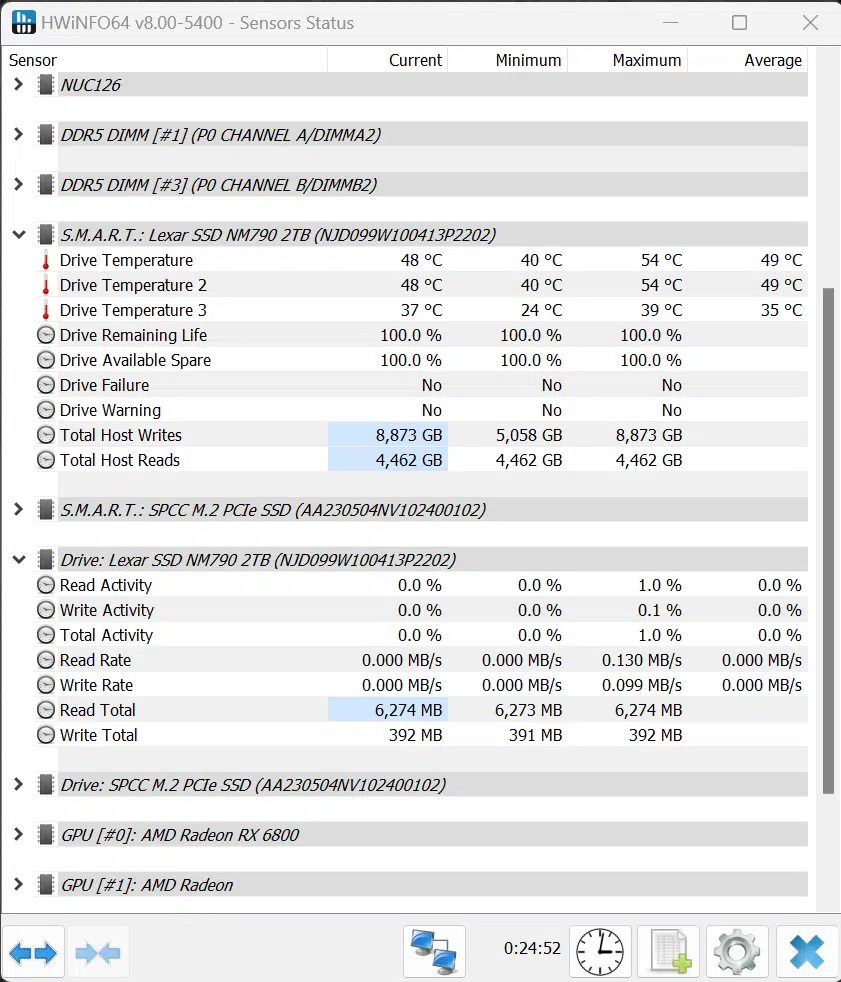Select the Read Total sensor row
The width and height of the screenshot is (841, 982).
(x=421, y=710)
